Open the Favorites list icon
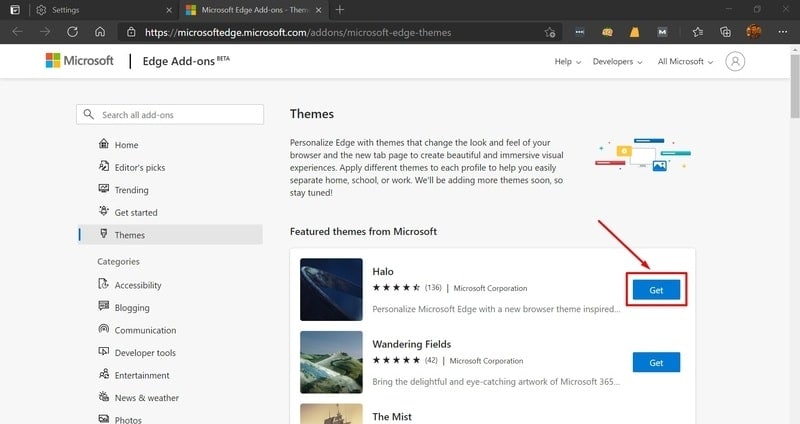This screenshot has height=424, width=800. click(698, 32)
